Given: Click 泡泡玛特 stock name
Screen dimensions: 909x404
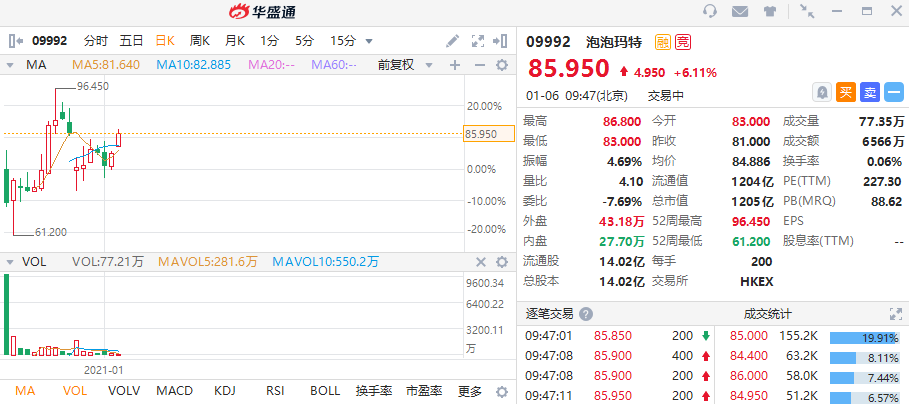Looking at the screenshot, I should coord(614,42).
